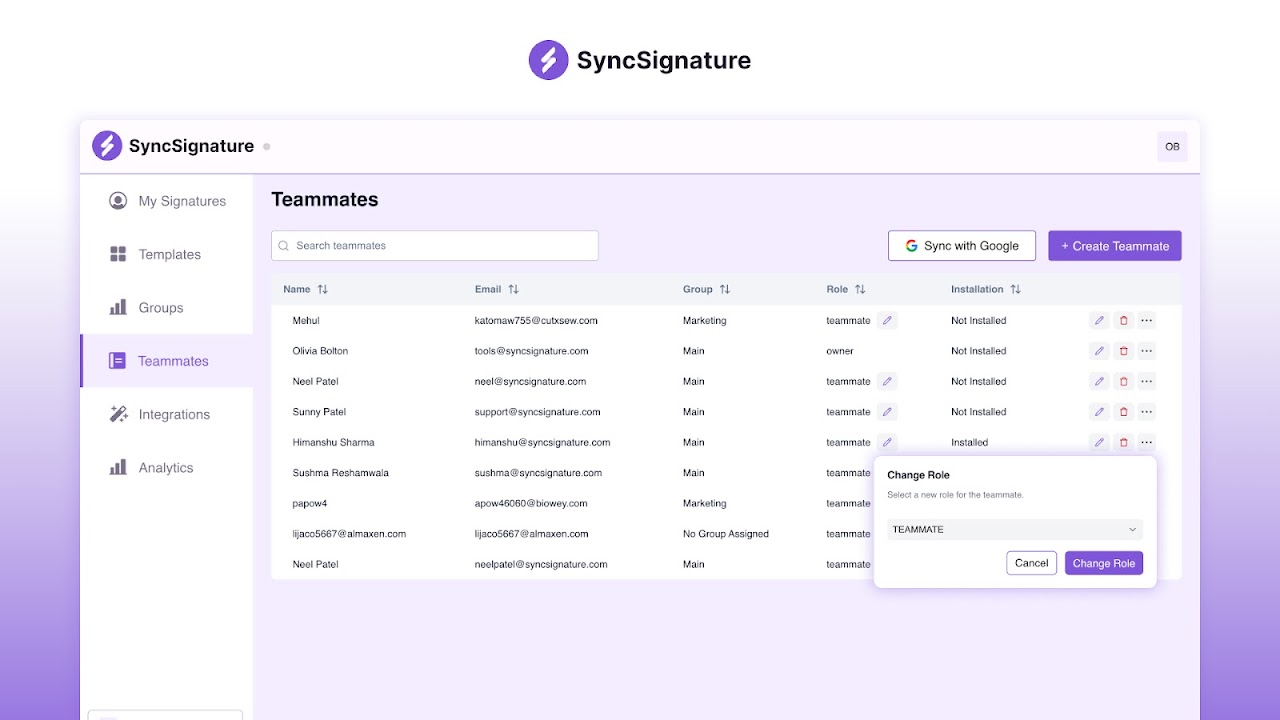Click No Group Assigned cell
Screen dimensions: 1280x720
pyautogui.click(x=726, y=534)
